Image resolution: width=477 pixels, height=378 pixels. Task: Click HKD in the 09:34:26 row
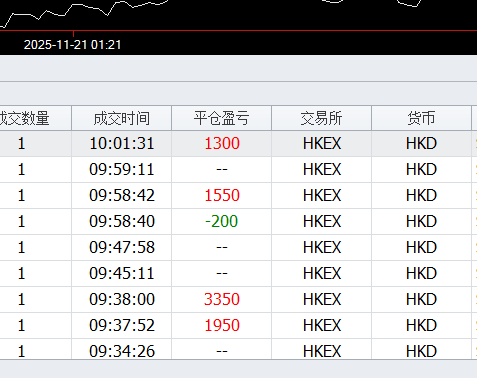coord(421,351)
